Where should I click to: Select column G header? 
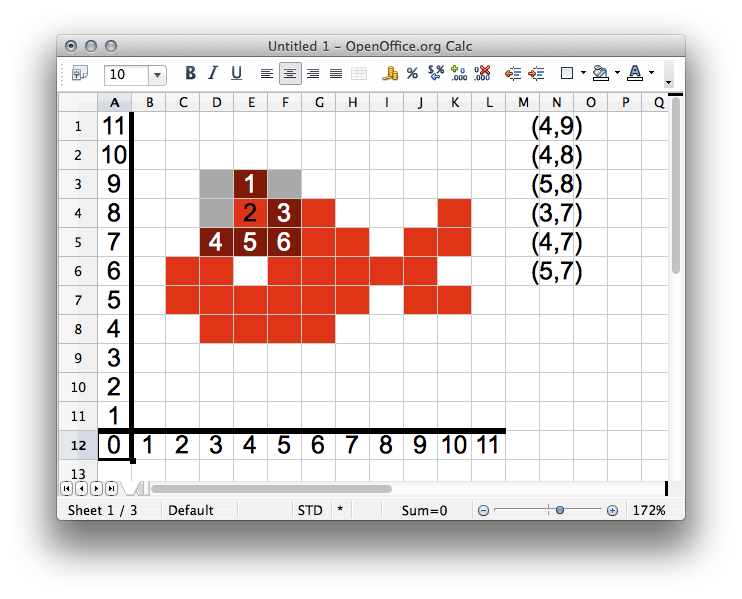click(x=319, y=102)
